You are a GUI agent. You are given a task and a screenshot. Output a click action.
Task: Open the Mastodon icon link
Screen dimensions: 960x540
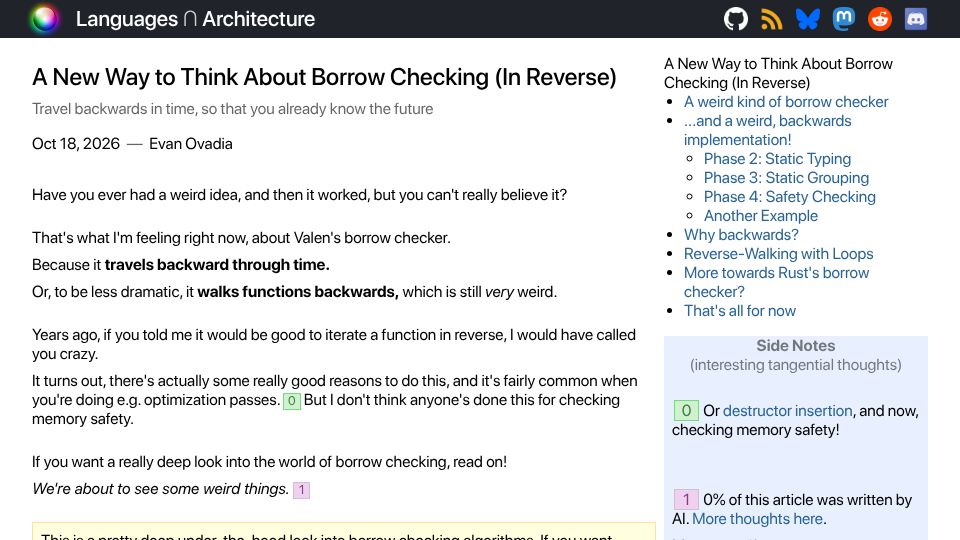[844, 19]
